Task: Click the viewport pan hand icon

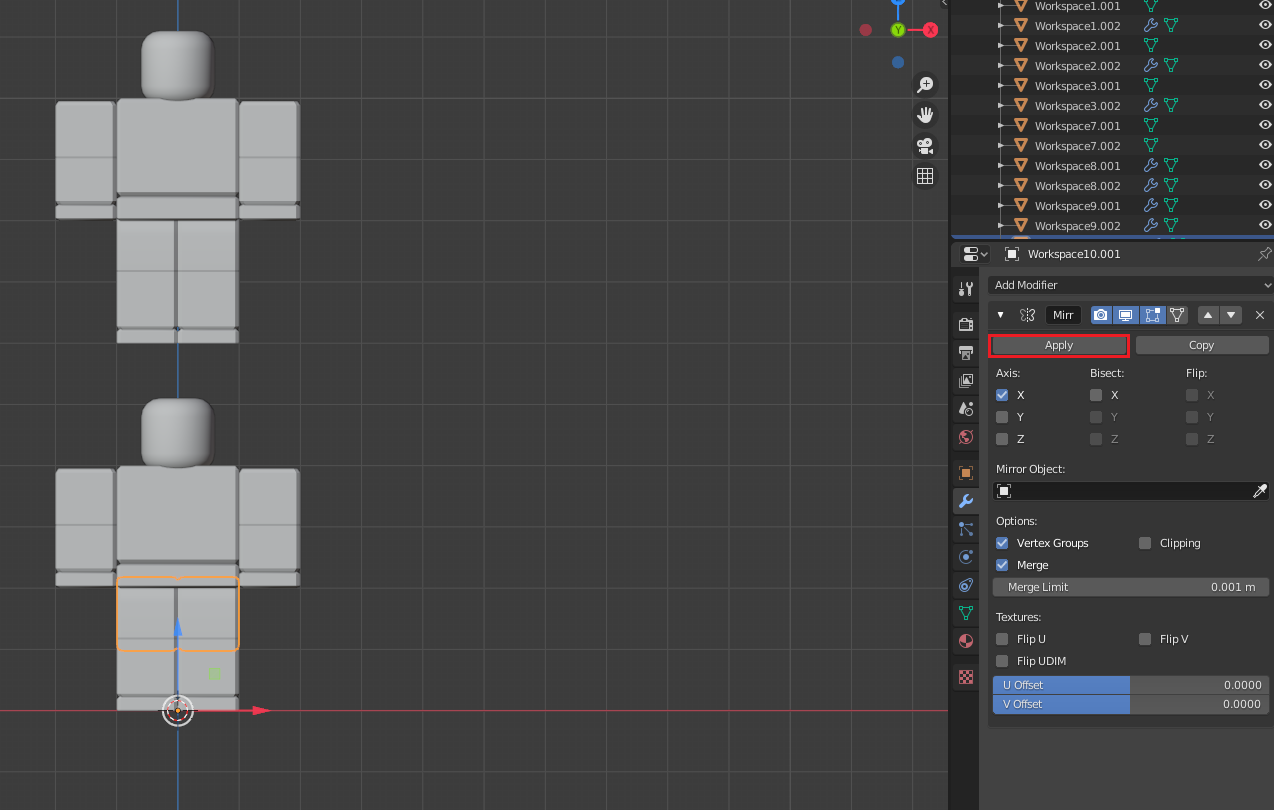Action: pos(925,115)
